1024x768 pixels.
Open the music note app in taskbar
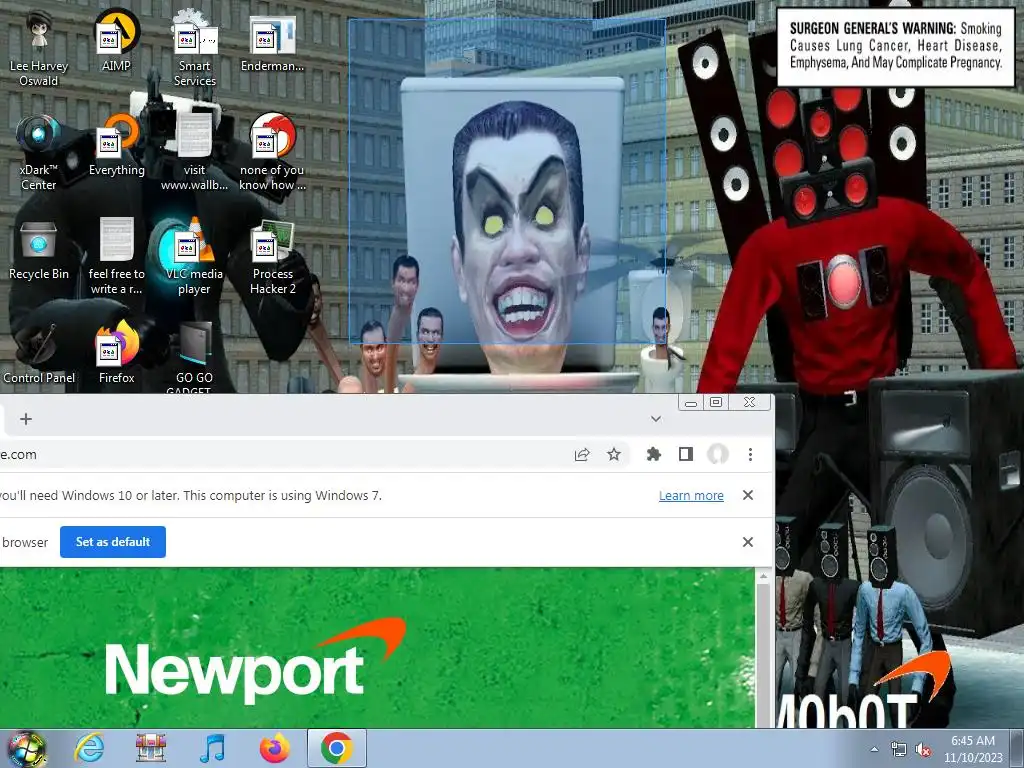[212, 748]
